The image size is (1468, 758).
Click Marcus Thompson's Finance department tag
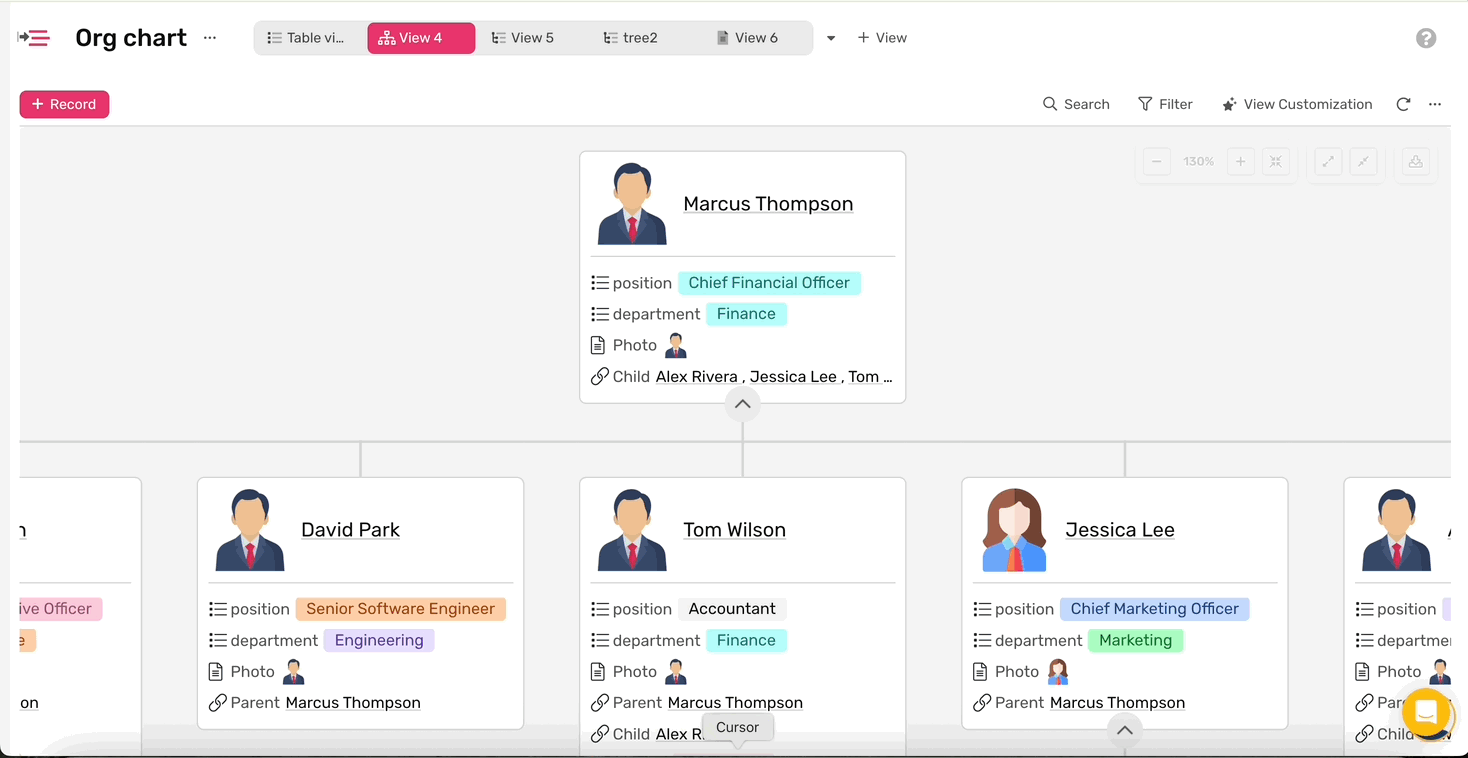[x=746, y=314]
